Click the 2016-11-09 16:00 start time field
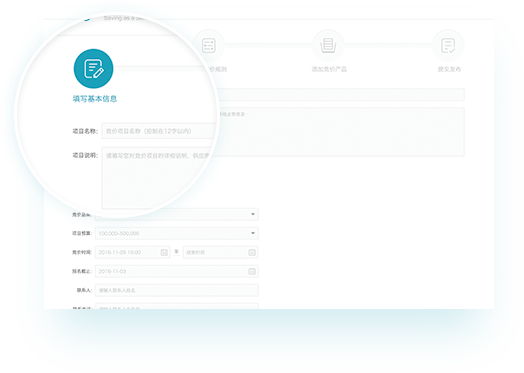The height and width of the screenshot is (373, 524). pos(133,252)
